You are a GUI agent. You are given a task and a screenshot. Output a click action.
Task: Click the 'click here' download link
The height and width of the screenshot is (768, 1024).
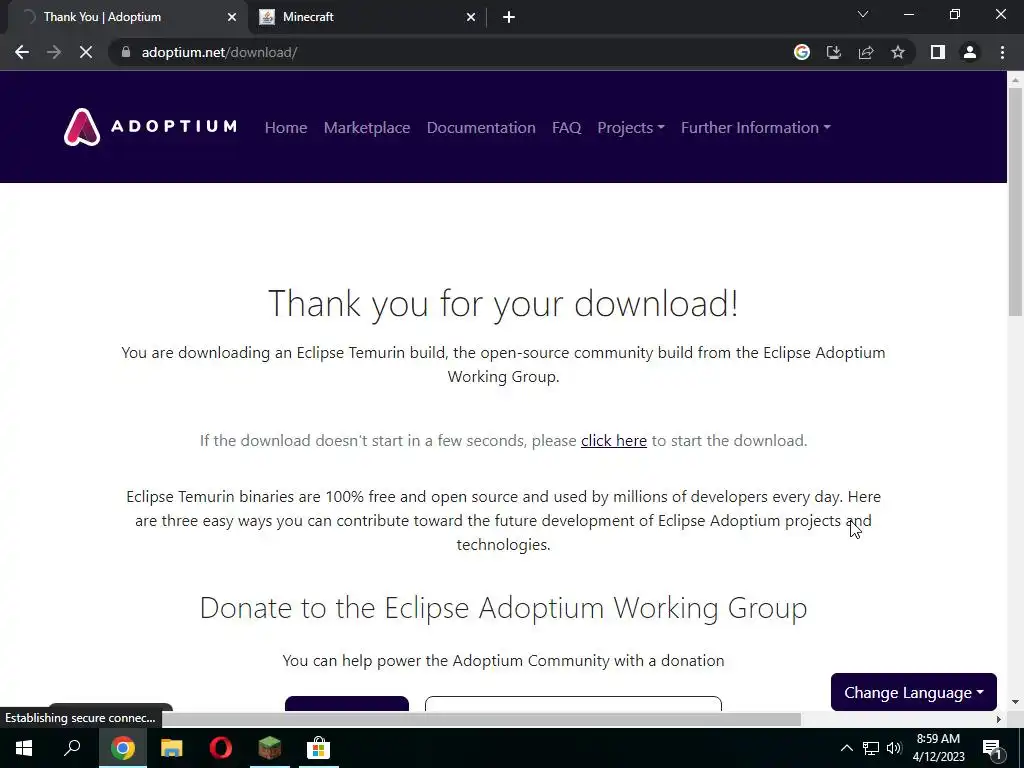click(x=614, y=441)
